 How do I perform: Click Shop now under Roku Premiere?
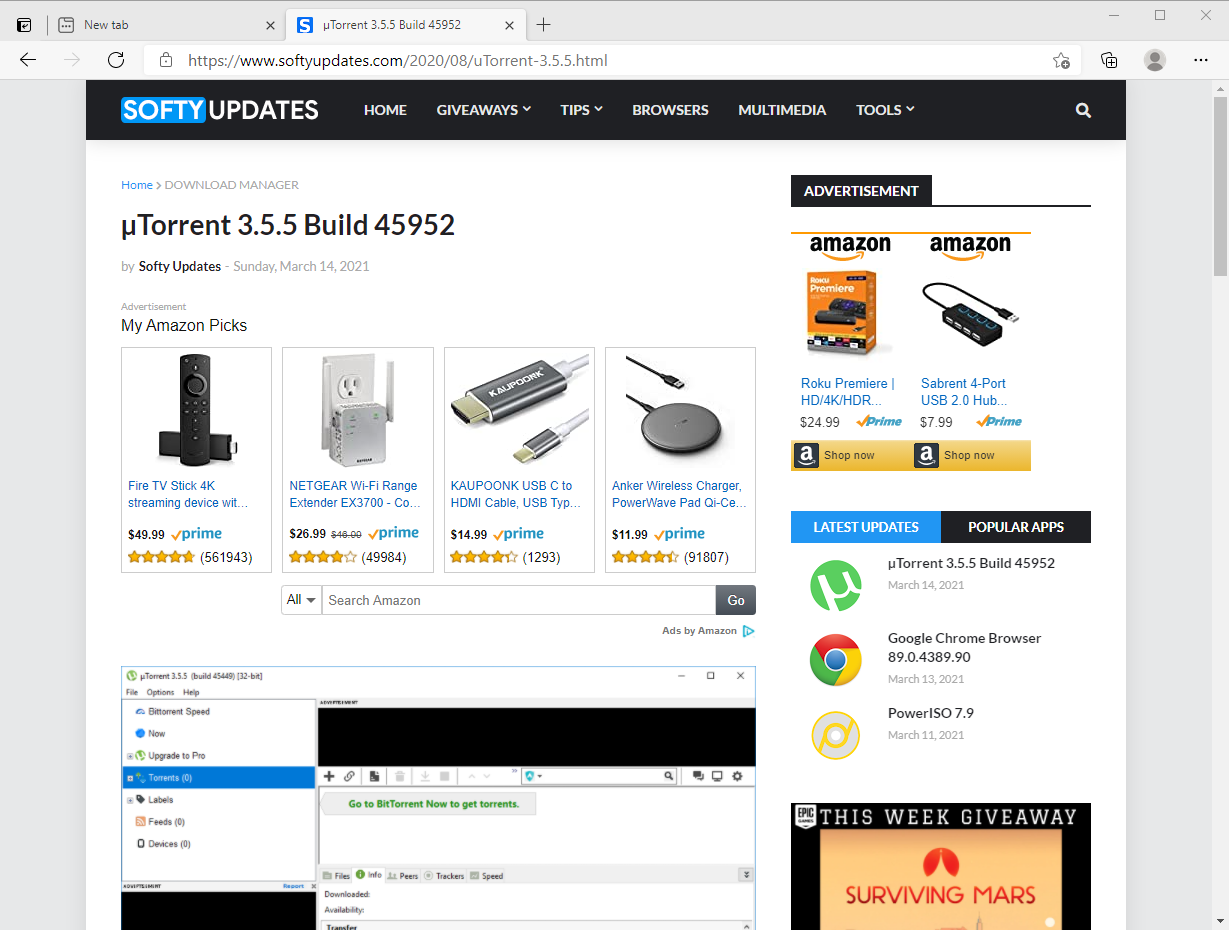(x=849, y=455)
